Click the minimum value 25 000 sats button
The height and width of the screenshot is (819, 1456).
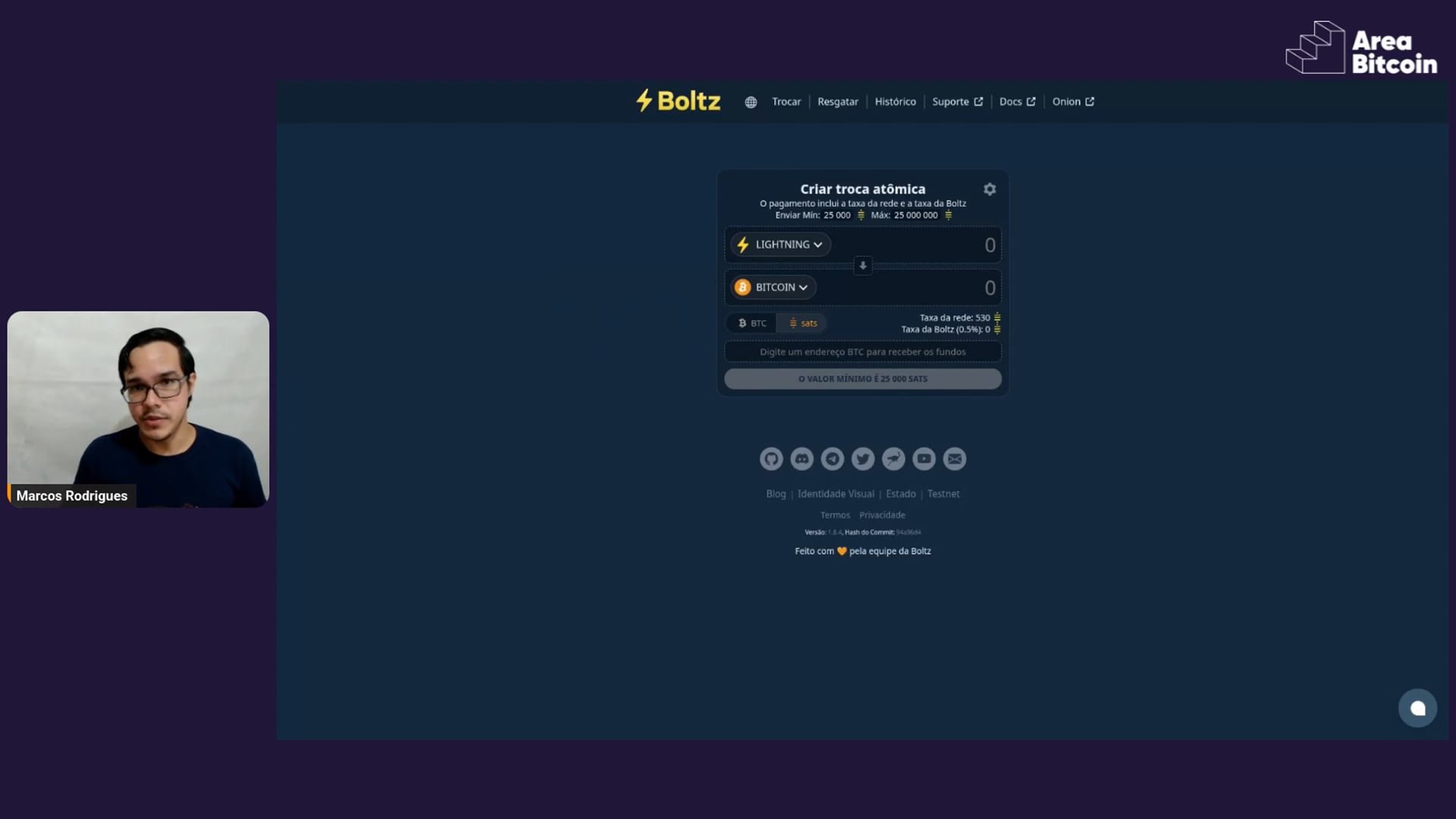pos(862,379)
